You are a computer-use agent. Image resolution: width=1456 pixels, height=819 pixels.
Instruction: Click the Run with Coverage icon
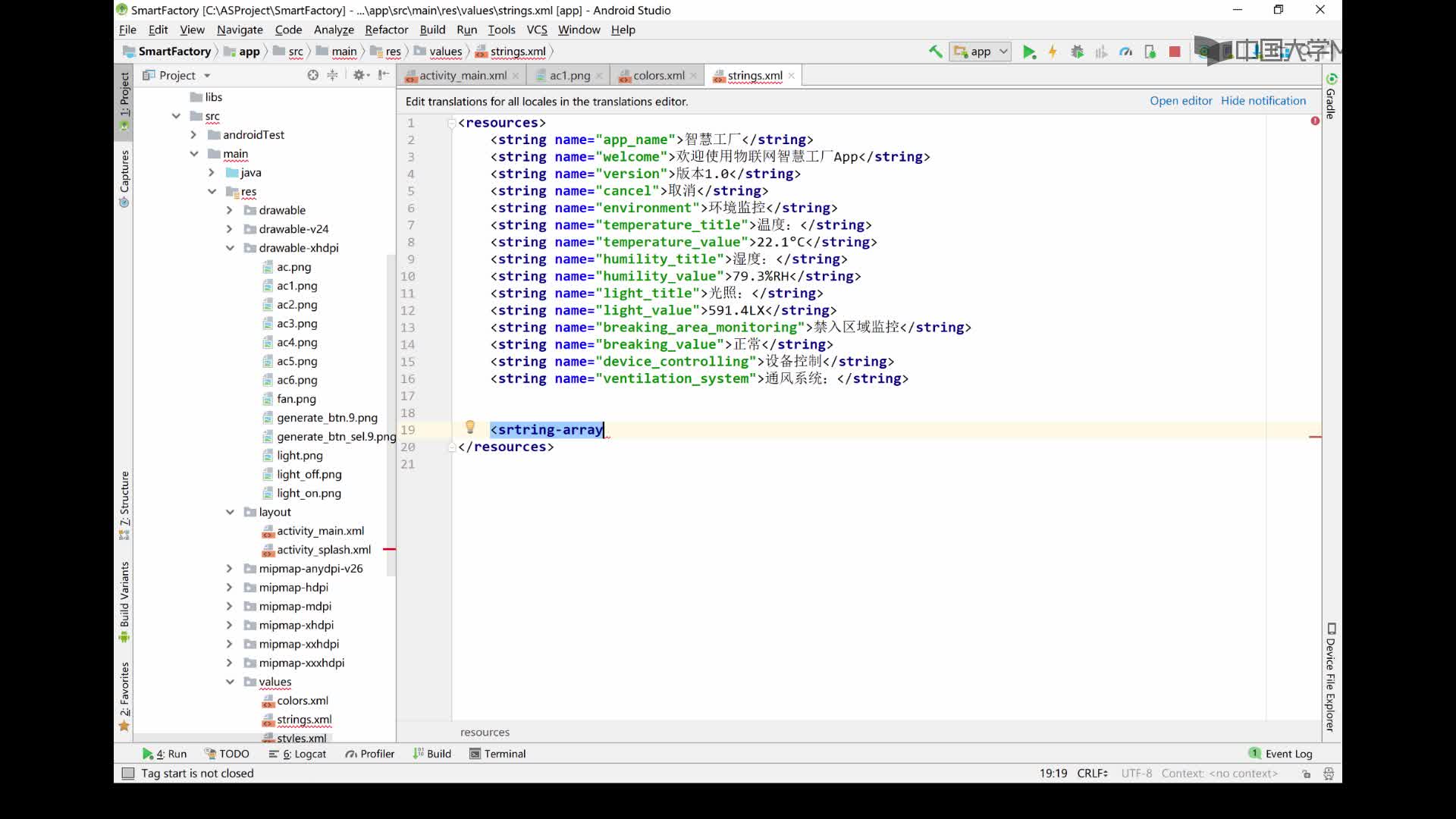point(1101,52)
